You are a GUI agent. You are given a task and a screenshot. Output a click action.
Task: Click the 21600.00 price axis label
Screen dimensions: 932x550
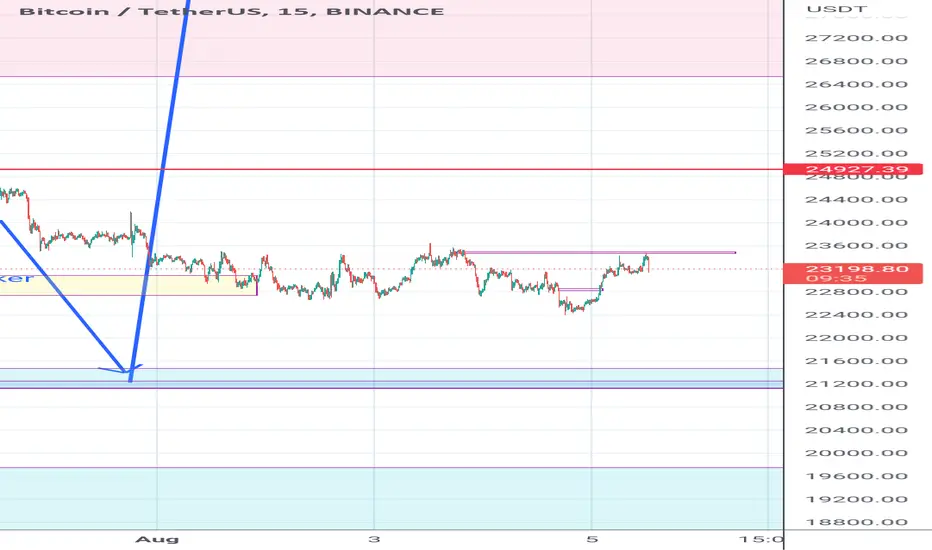[856, 362]
